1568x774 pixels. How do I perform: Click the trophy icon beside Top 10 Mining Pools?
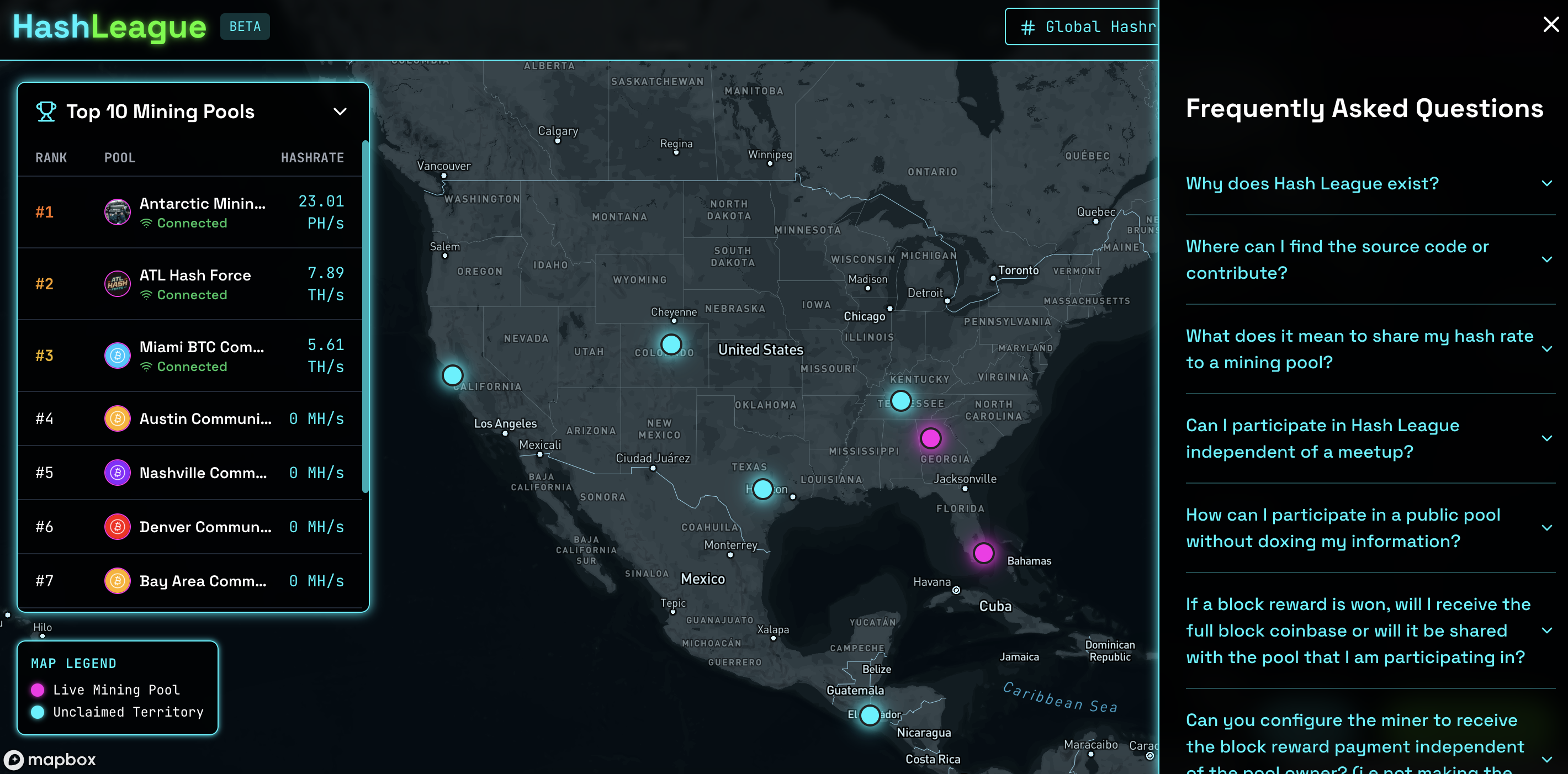[46, 112]
